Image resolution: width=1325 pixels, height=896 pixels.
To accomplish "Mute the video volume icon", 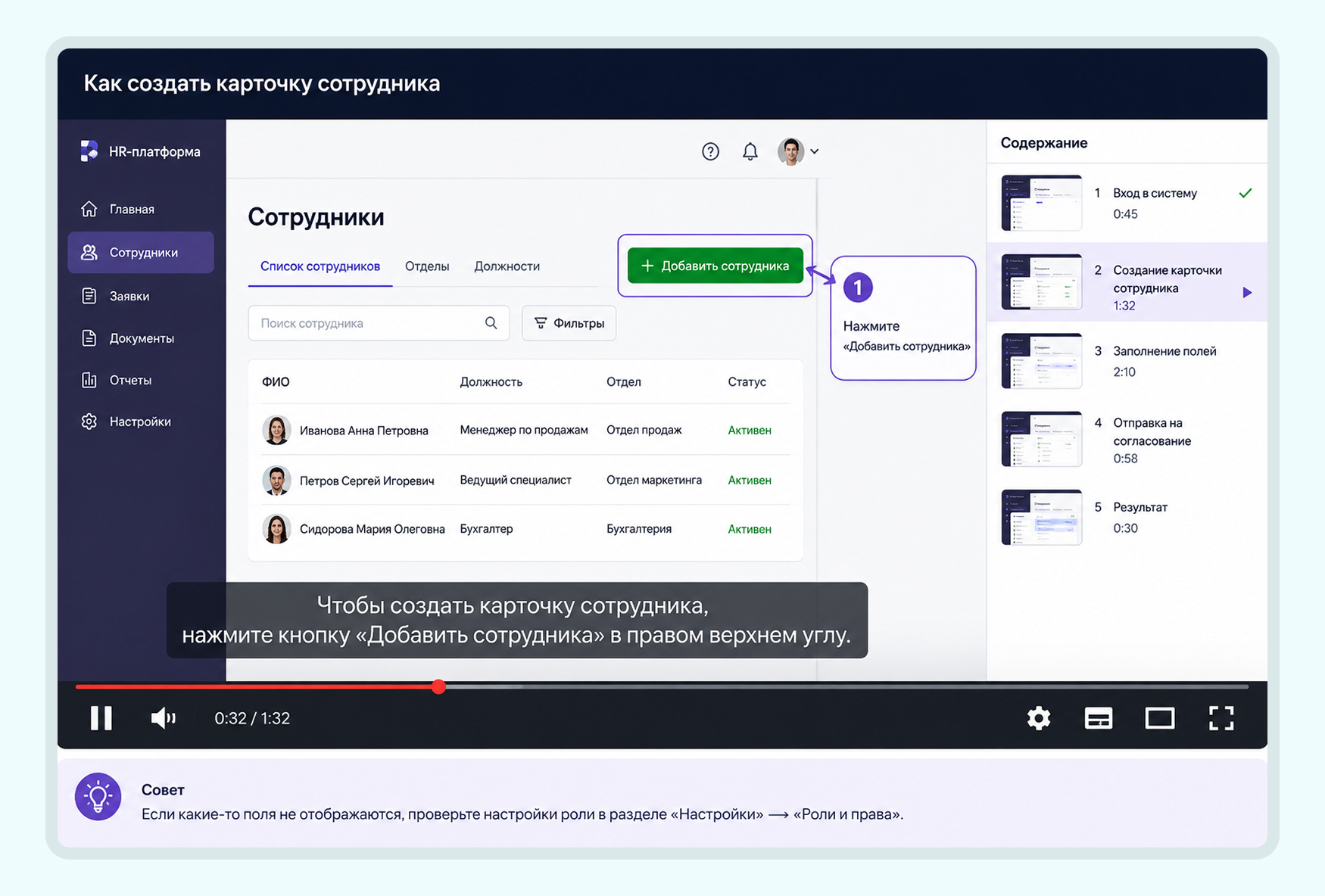I will click(x=163, y=717).
